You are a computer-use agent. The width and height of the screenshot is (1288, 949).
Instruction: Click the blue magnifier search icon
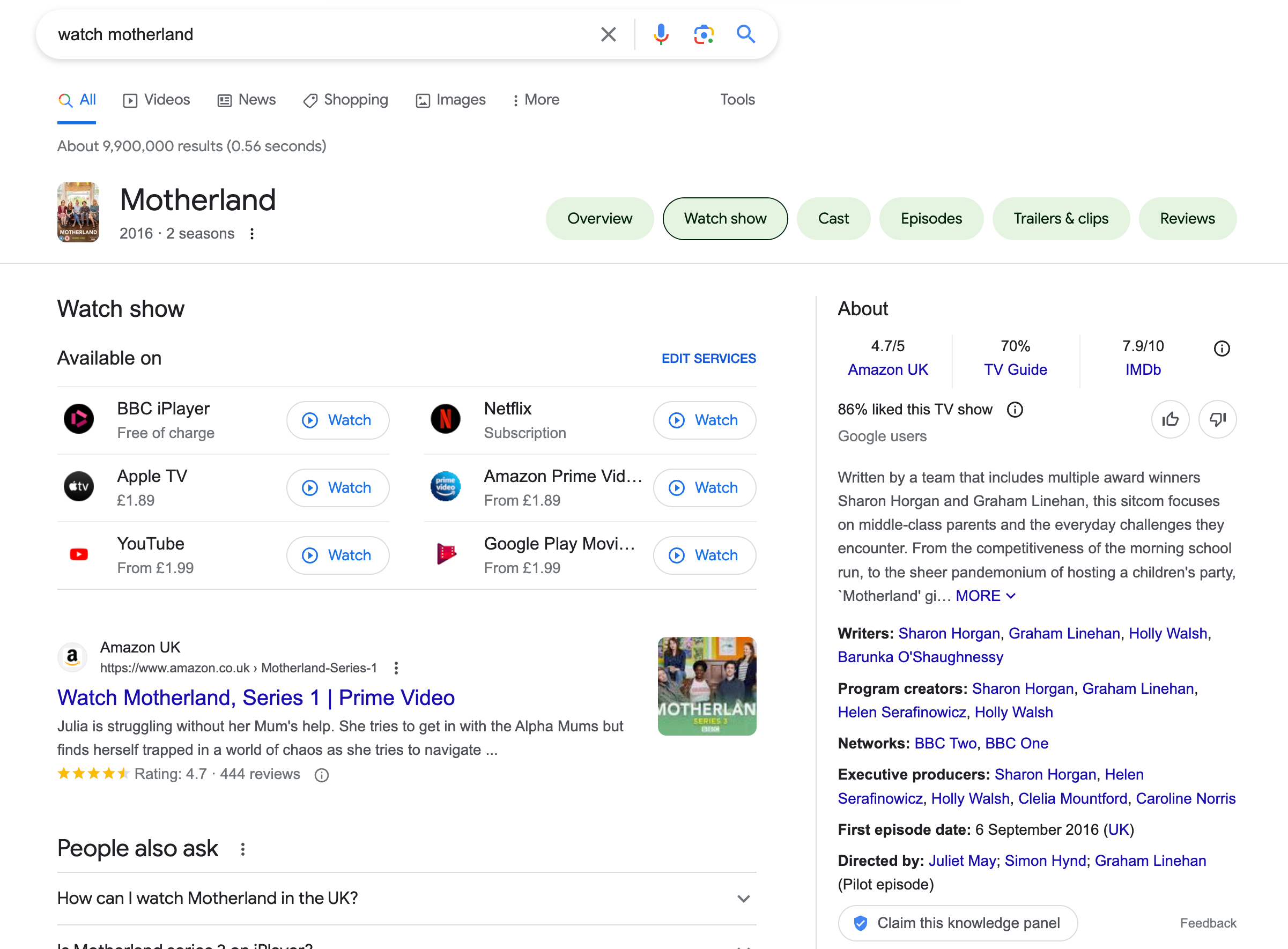(745, 34)
